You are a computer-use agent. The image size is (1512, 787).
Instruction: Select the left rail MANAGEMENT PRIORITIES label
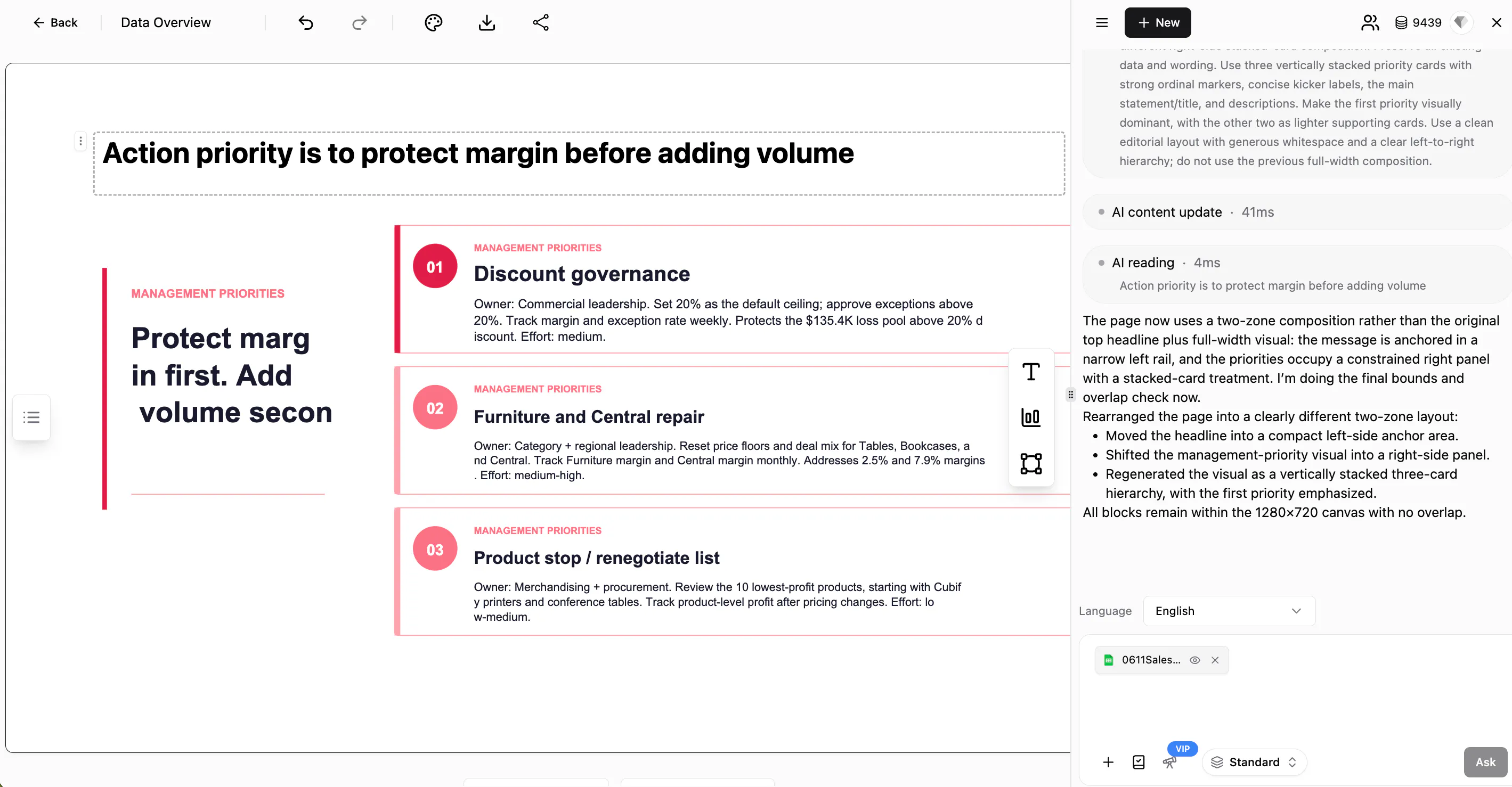207,293
